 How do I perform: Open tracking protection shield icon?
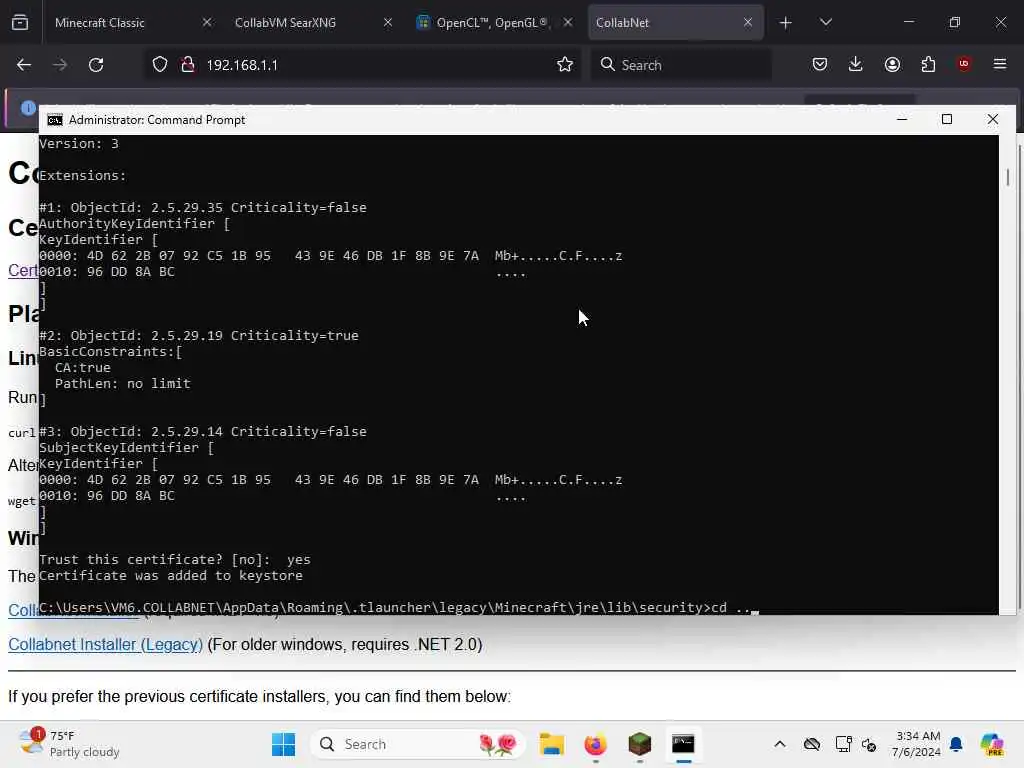click(160, 65)
